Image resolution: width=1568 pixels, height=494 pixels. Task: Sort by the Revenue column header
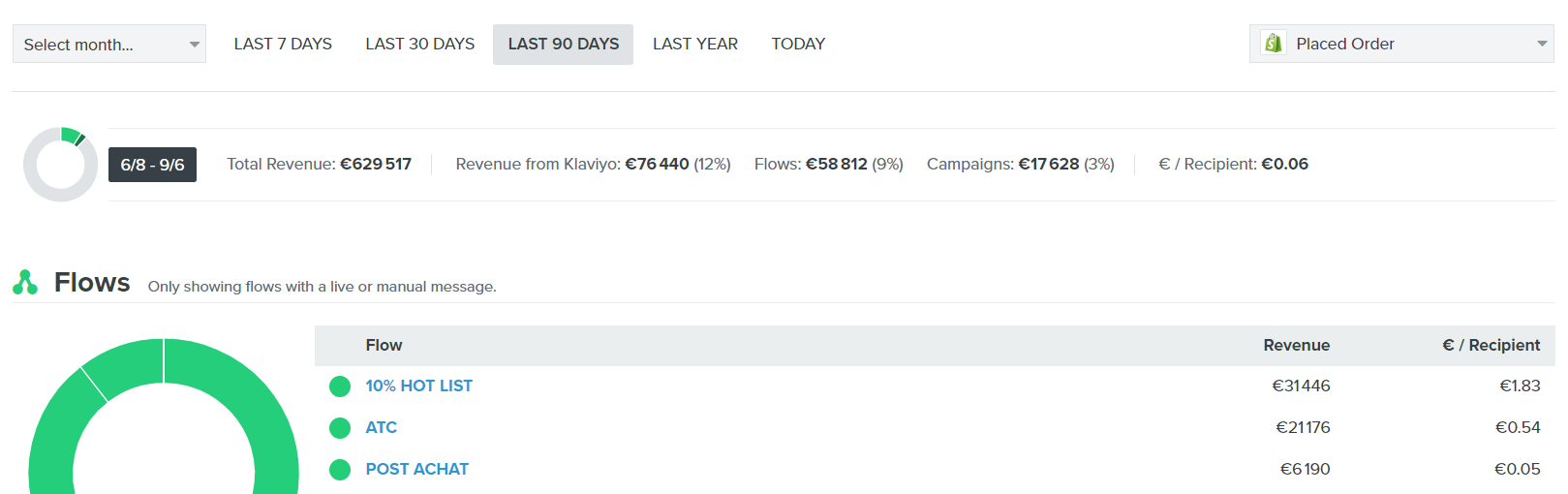[1296, 346]
